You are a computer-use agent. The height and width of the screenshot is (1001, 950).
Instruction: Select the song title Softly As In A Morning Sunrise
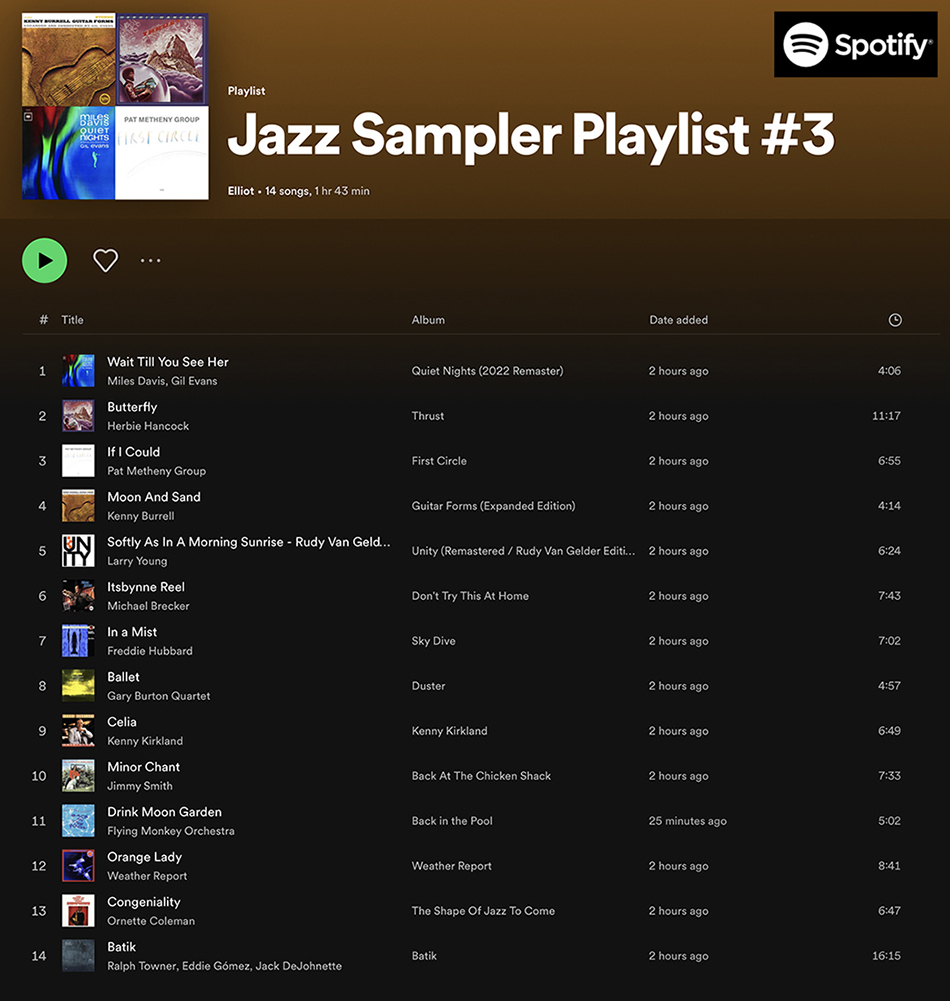pos(249,542)
